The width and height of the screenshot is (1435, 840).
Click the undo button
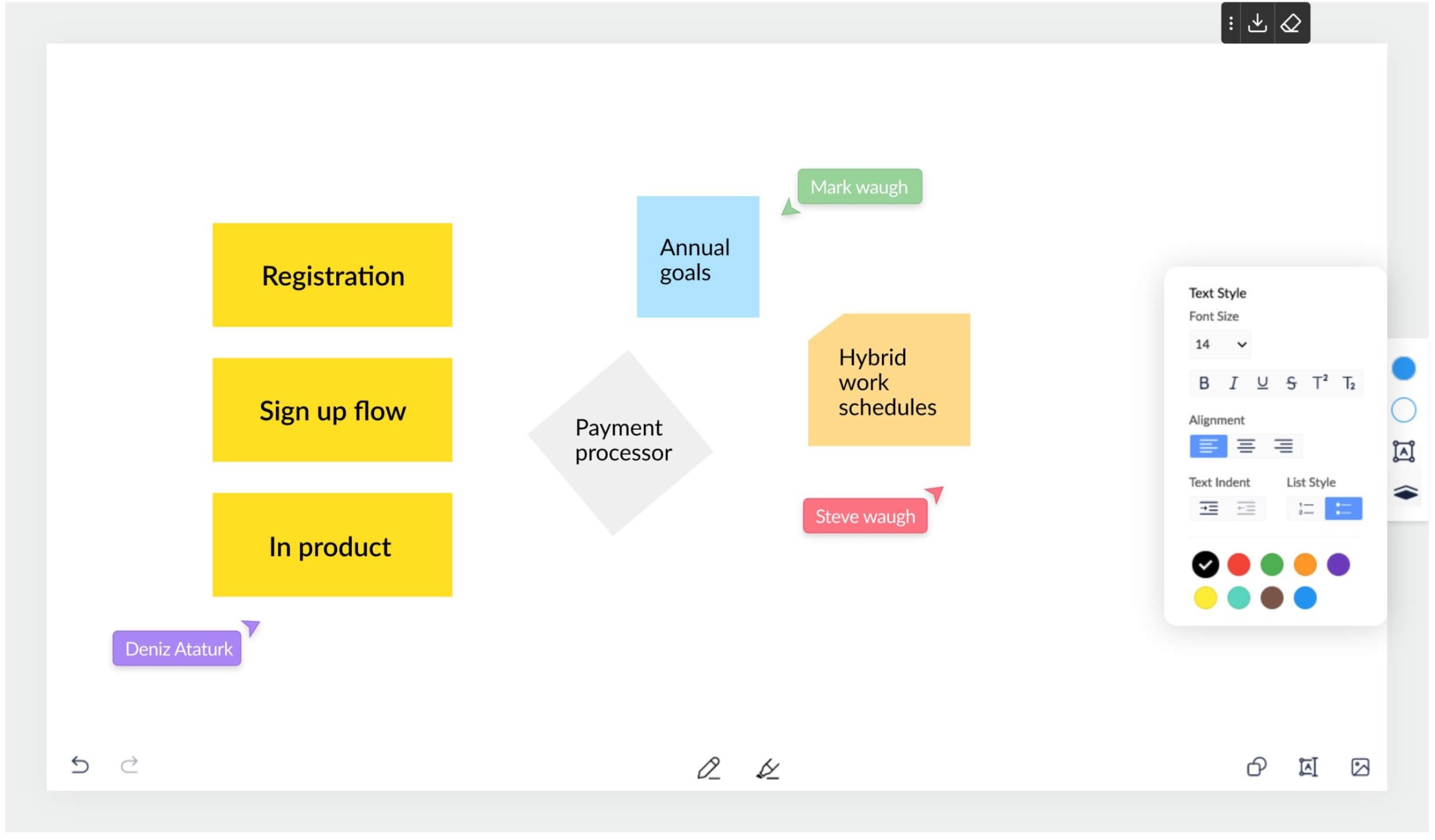click(x=80, y=764)
